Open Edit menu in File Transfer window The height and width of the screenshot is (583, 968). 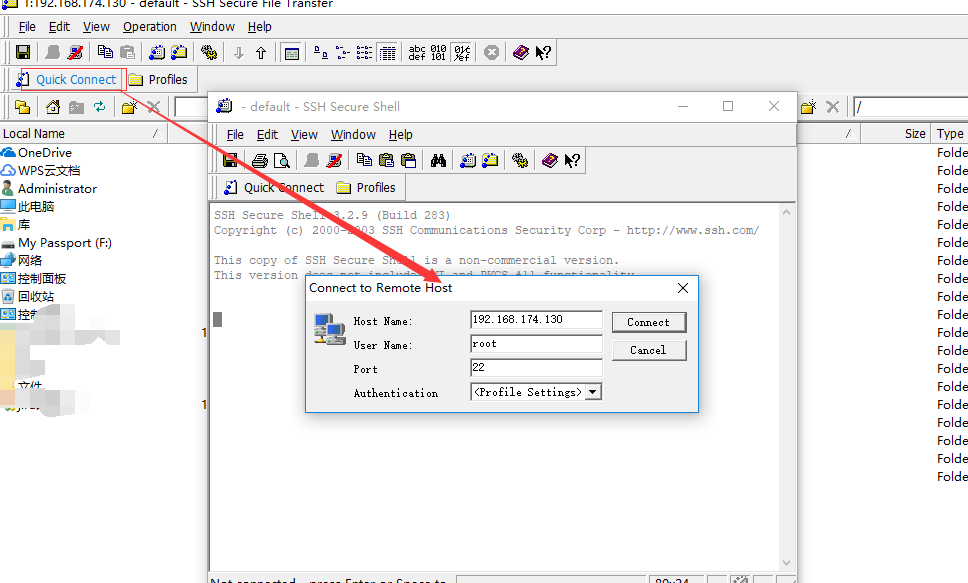[x=59, y=27]
